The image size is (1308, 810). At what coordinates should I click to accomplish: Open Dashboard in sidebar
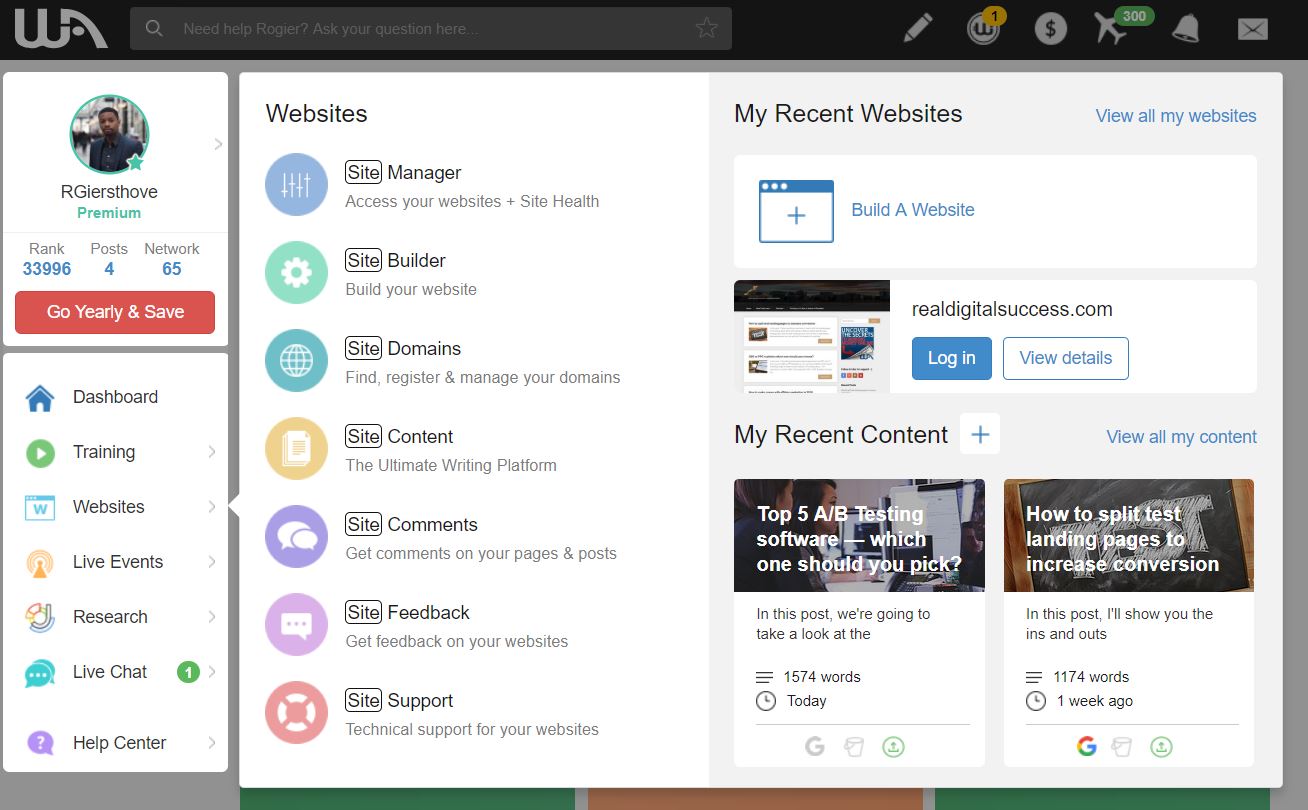click(116, 397)
